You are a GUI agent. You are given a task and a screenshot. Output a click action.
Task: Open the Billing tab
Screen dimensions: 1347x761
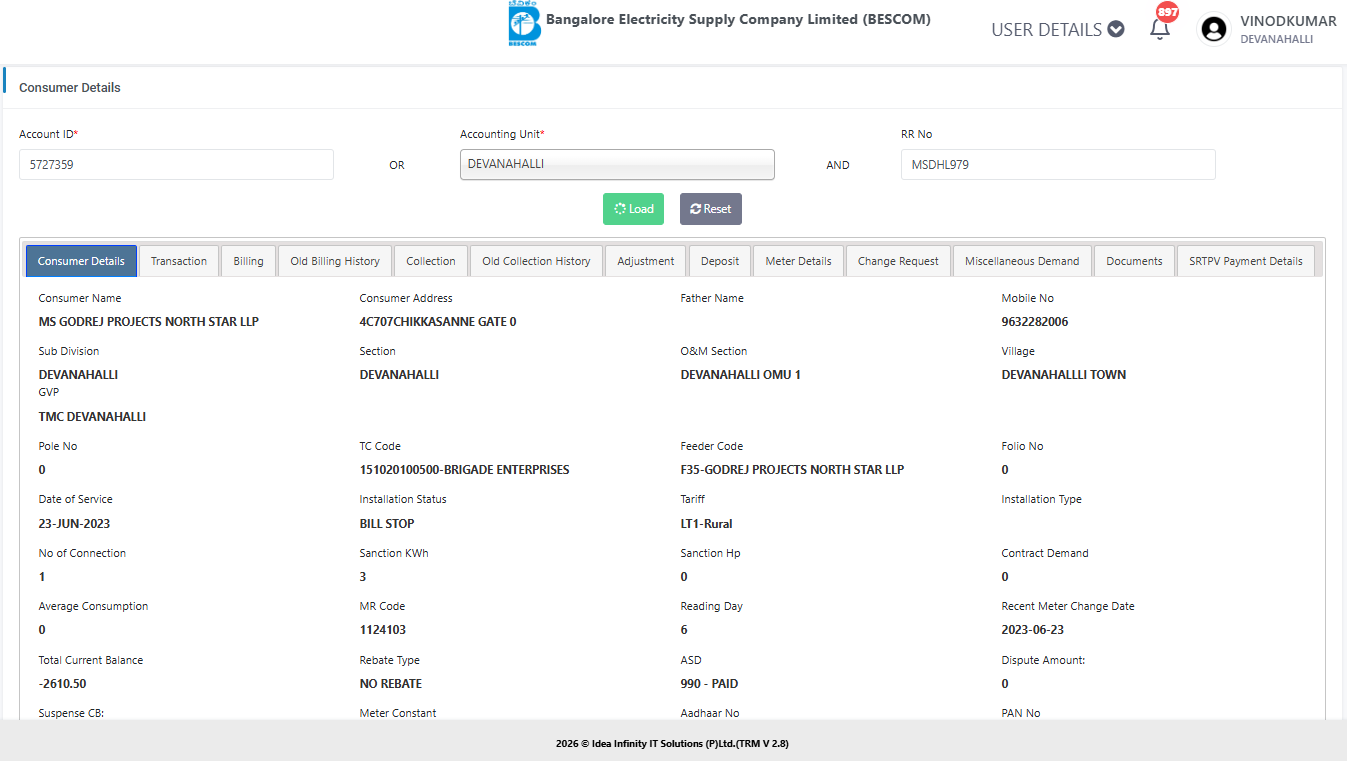pyautogui.click(x=248, y=261)
